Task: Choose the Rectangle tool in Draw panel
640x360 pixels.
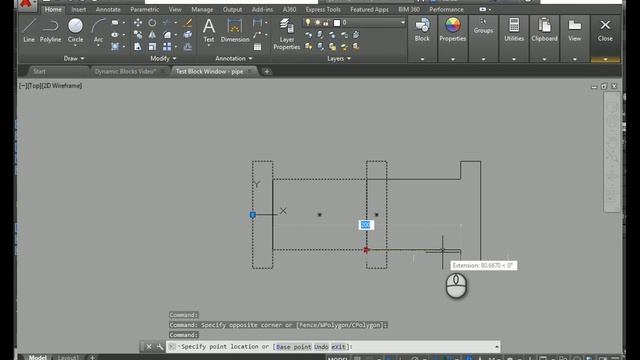Action: tap(115, 23)
